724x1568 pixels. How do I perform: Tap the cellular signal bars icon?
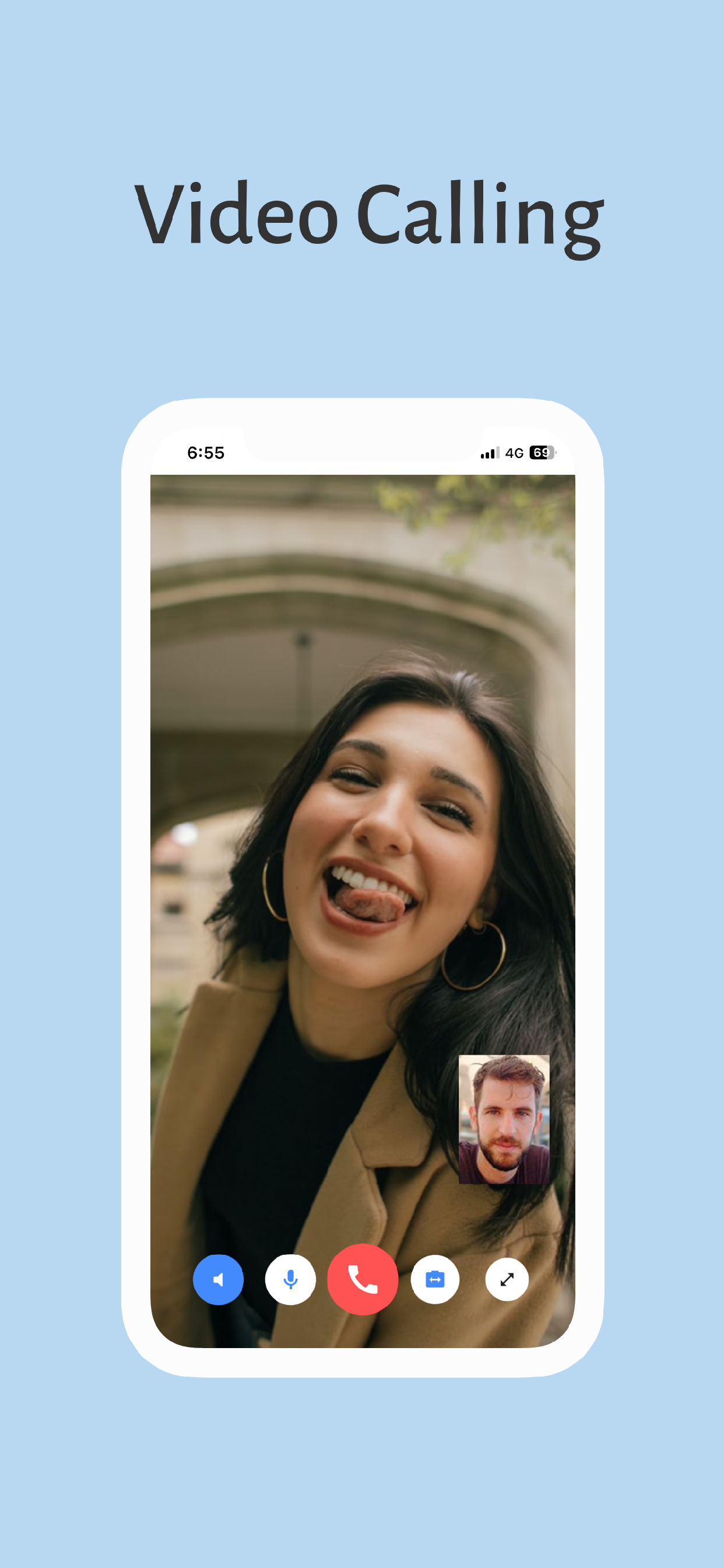click(490, 453)
